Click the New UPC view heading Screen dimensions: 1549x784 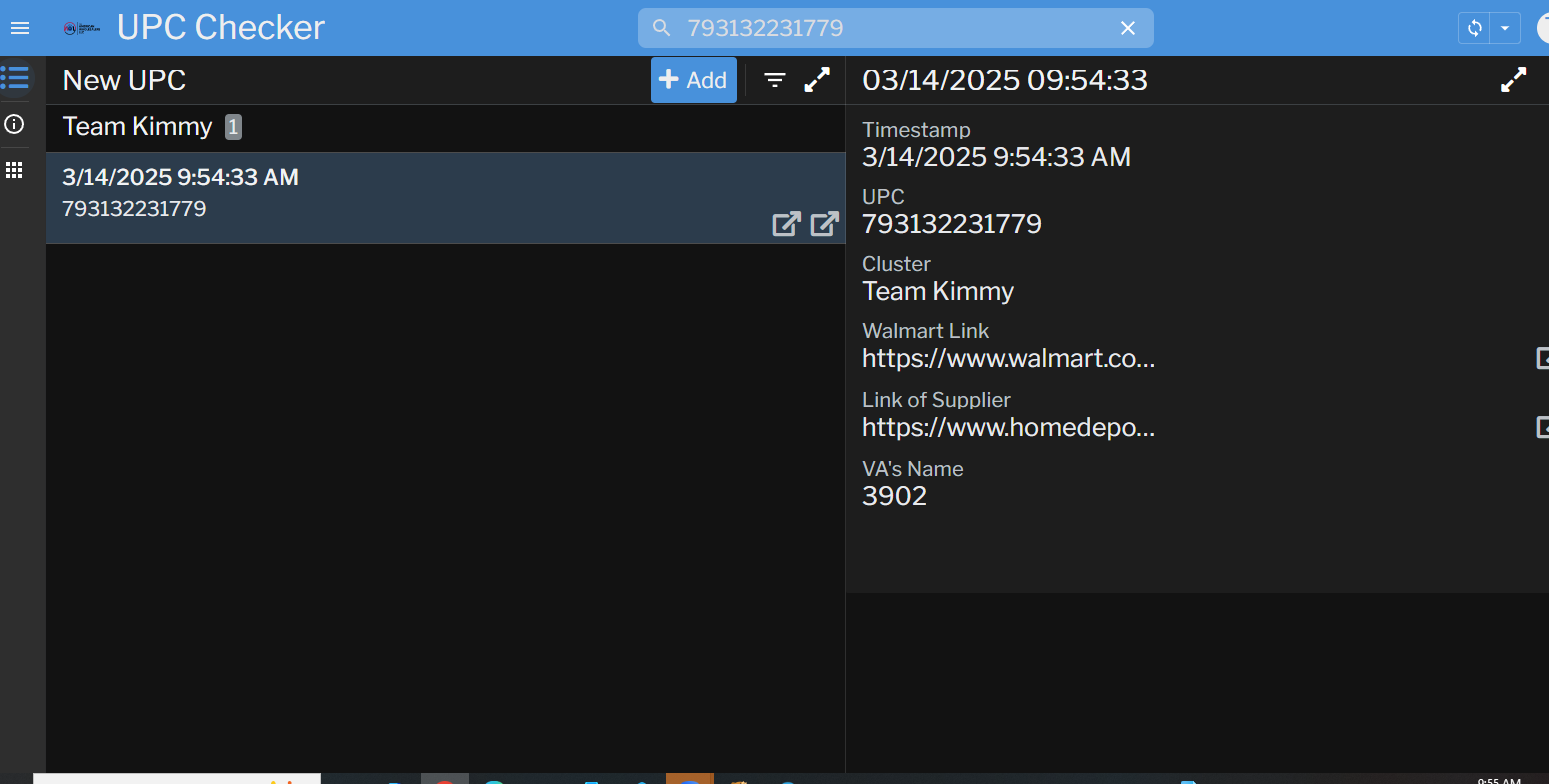124,80
